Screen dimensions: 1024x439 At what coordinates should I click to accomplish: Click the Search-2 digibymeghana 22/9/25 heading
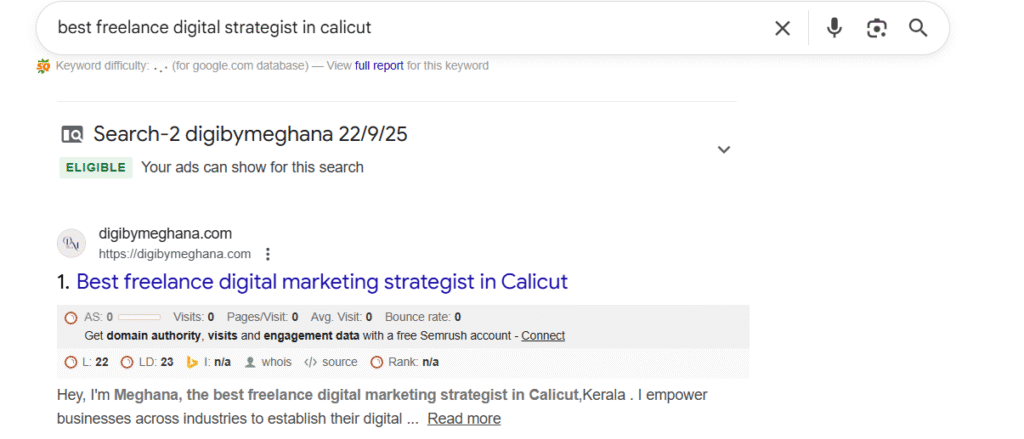250,135
